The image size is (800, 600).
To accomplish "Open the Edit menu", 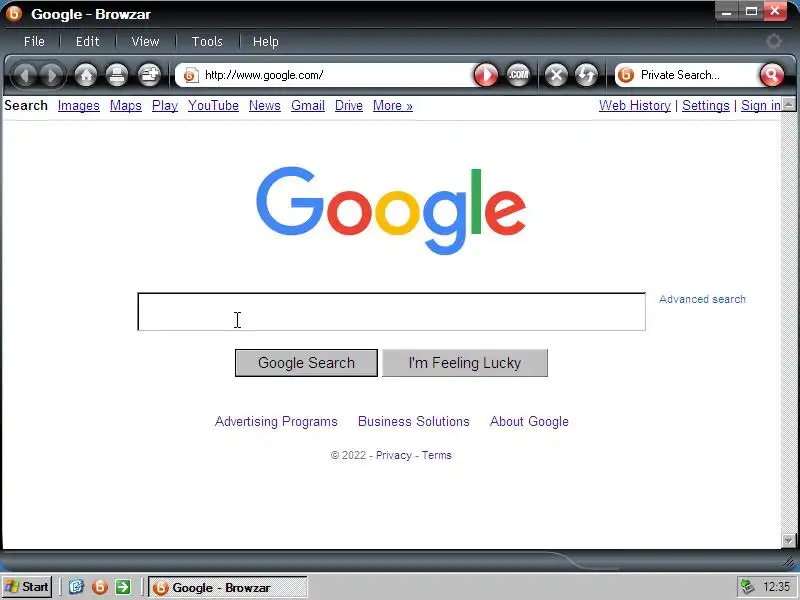I will click(x=88, y=41).
